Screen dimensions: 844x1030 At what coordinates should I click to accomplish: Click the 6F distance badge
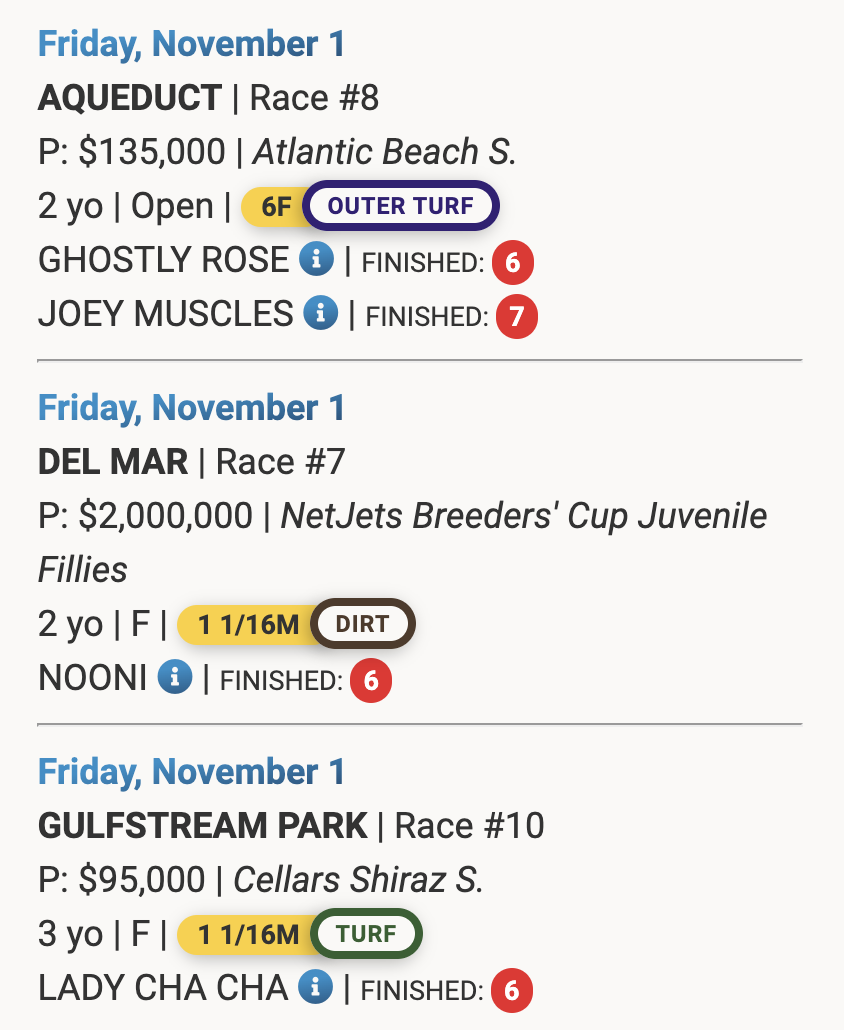(275, 207)
